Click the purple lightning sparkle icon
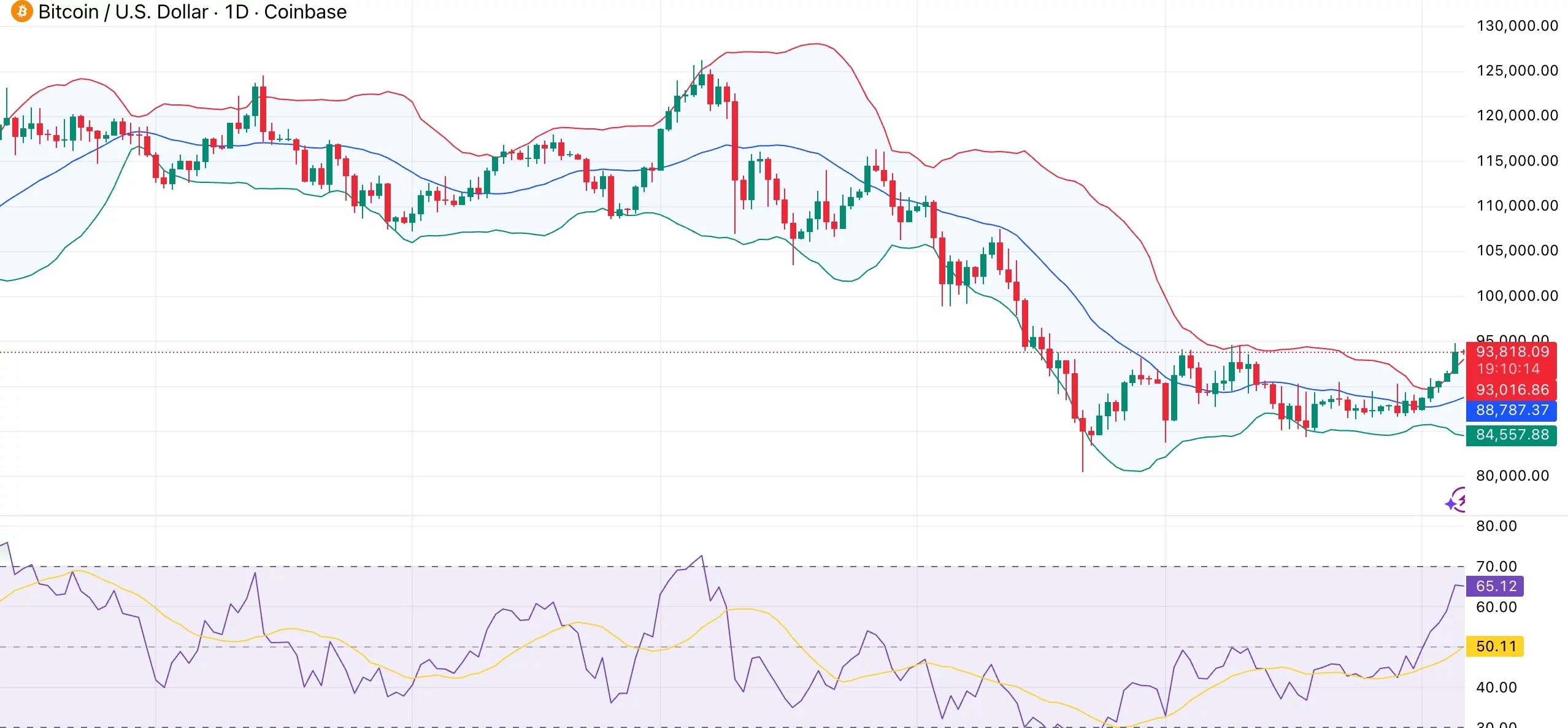The height and width of the screenshot is (728, 1568). click(x=1456, y=501)
